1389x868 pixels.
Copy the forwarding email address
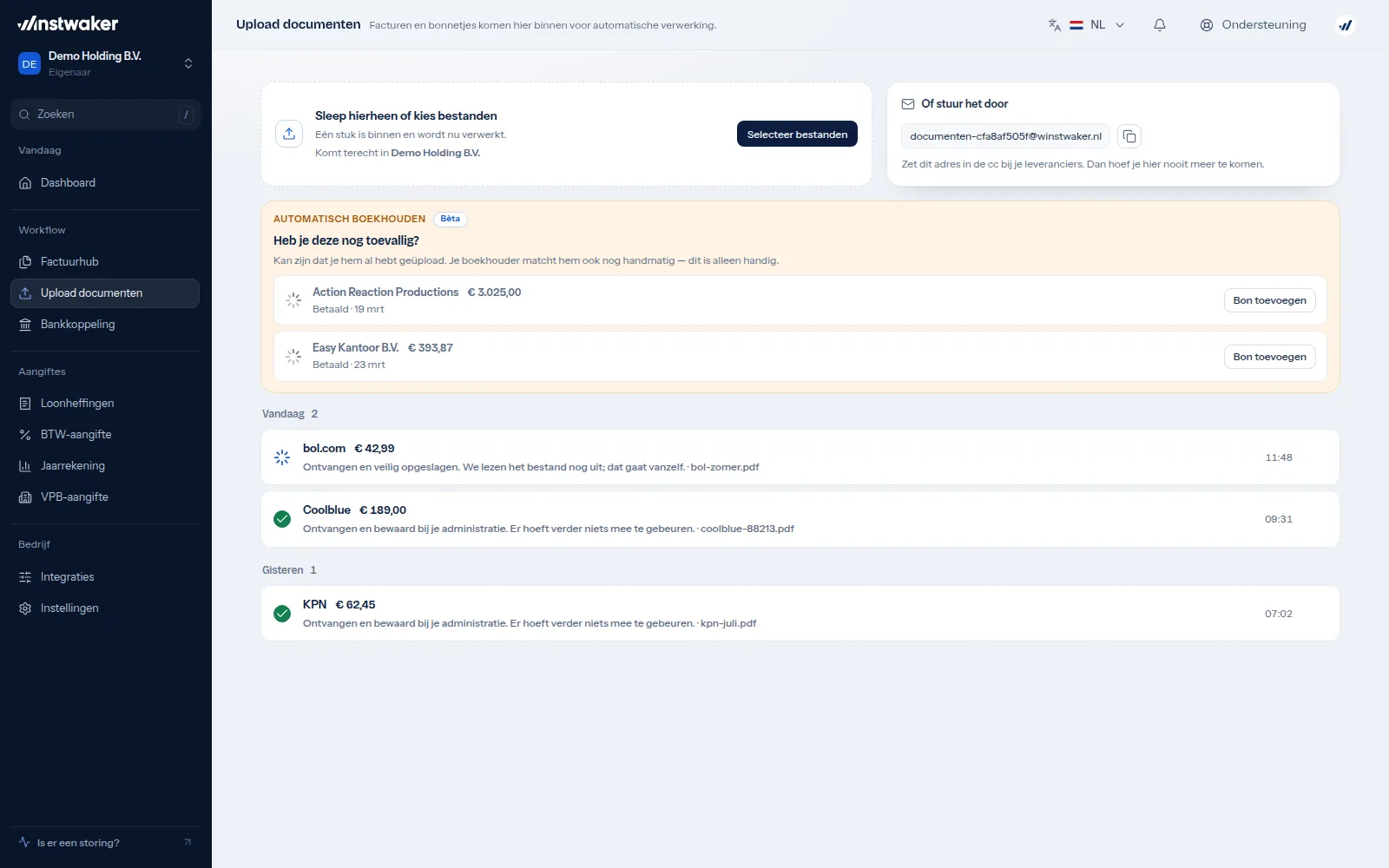(x=1129, y=136)
